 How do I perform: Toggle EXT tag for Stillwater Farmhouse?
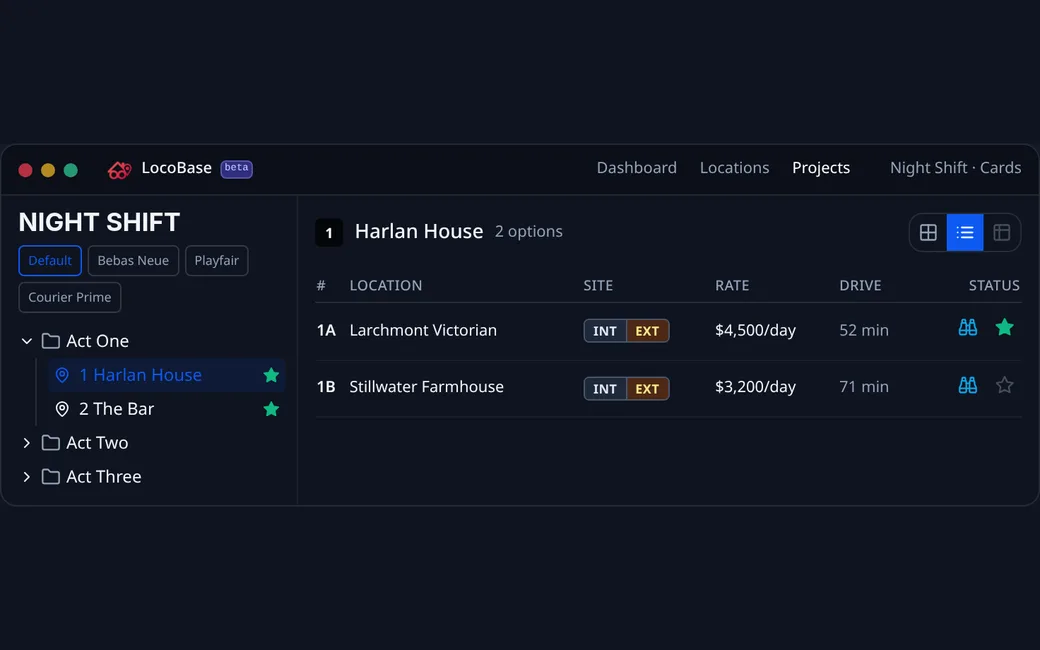647,389
